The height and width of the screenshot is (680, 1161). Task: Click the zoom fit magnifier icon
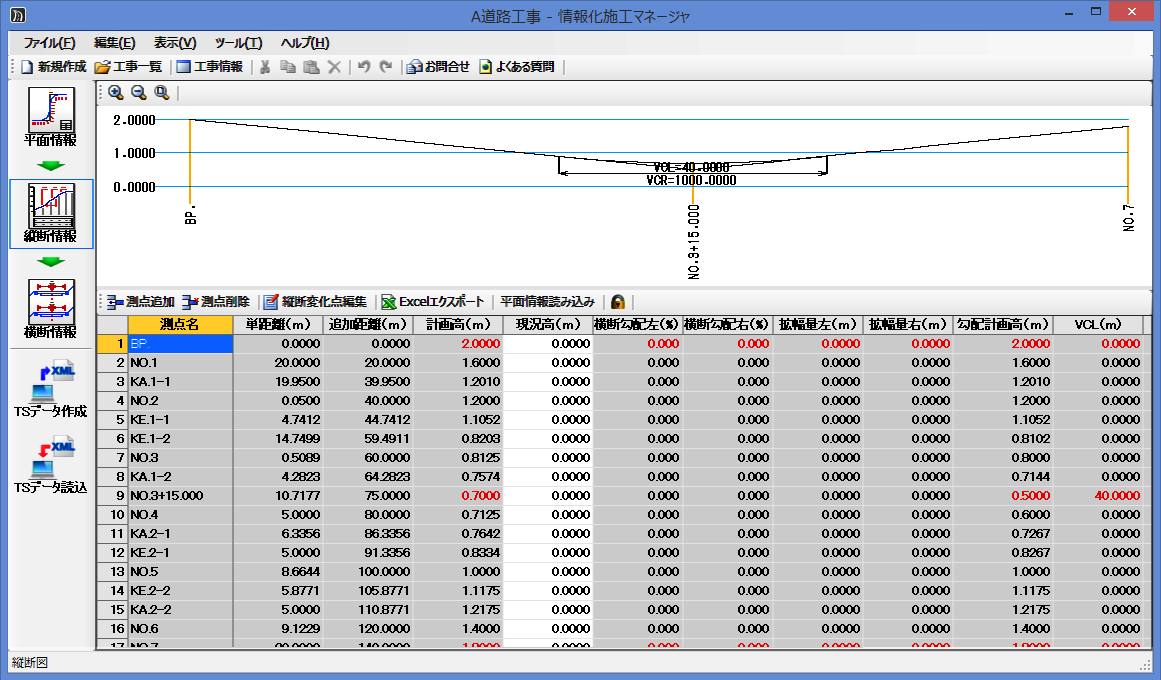(162, 93)
